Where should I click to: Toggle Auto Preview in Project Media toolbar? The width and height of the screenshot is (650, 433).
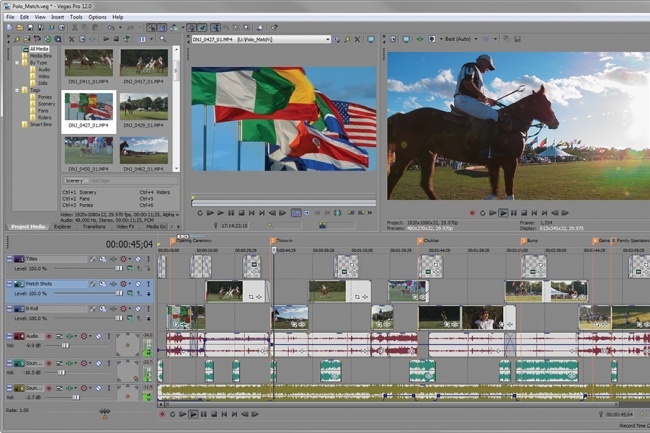coord(126,39)
